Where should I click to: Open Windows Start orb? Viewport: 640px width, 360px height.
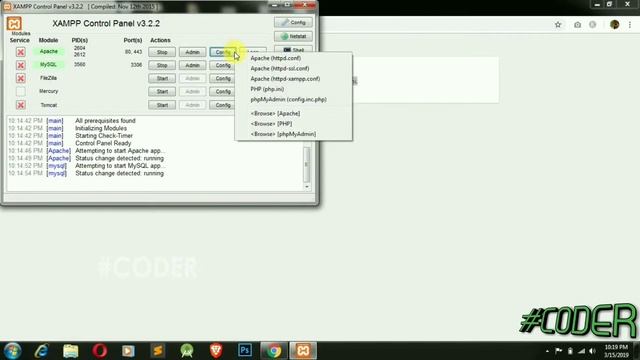pos(13,351)
